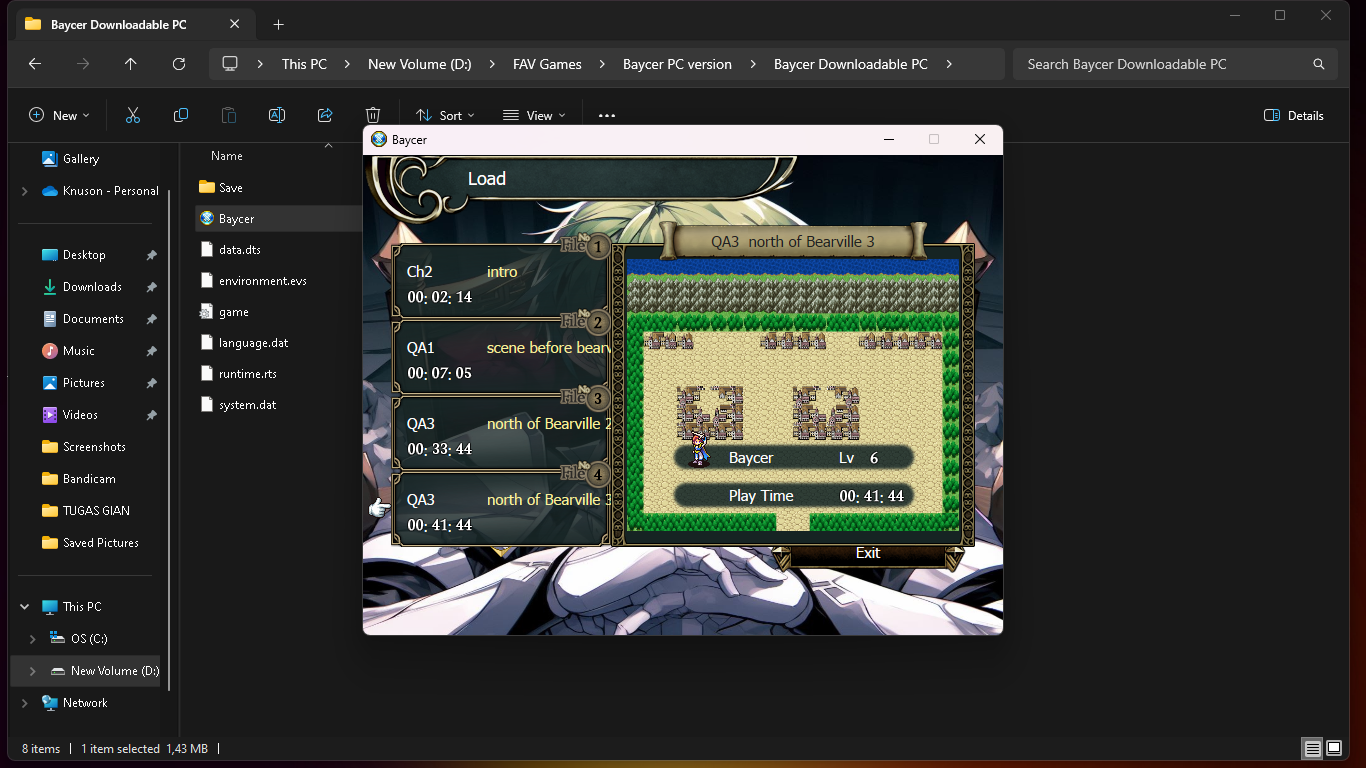Add a new File Explorer tab
Viewport: 1366px width, 768px height.
click(279, 24)
